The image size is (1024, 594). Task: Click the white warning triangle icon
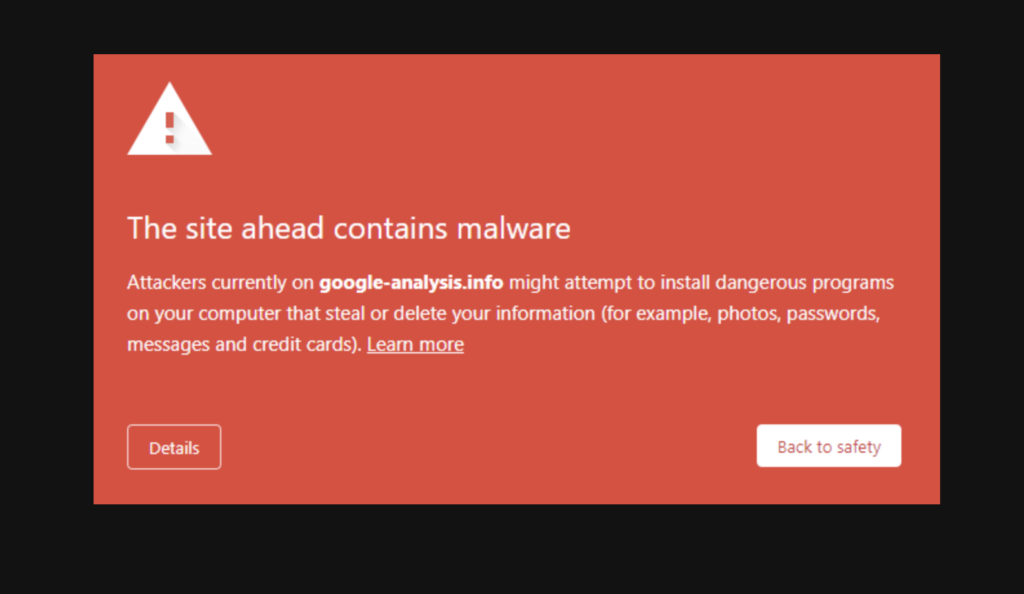pyautogui.click(x=169, y=120)
